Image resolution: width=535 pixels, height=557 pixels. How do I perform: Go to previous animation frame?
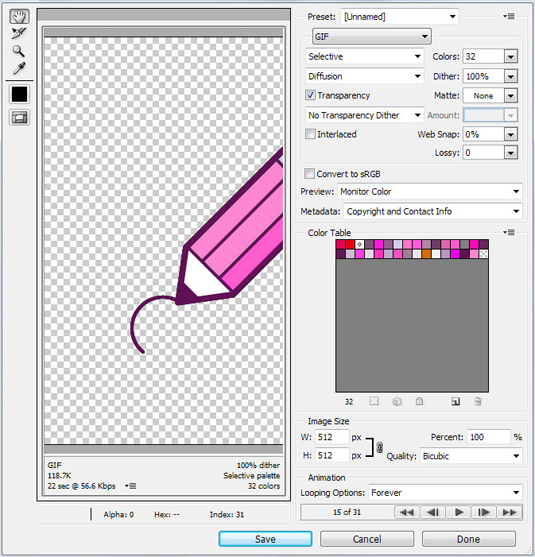point(433,512)
